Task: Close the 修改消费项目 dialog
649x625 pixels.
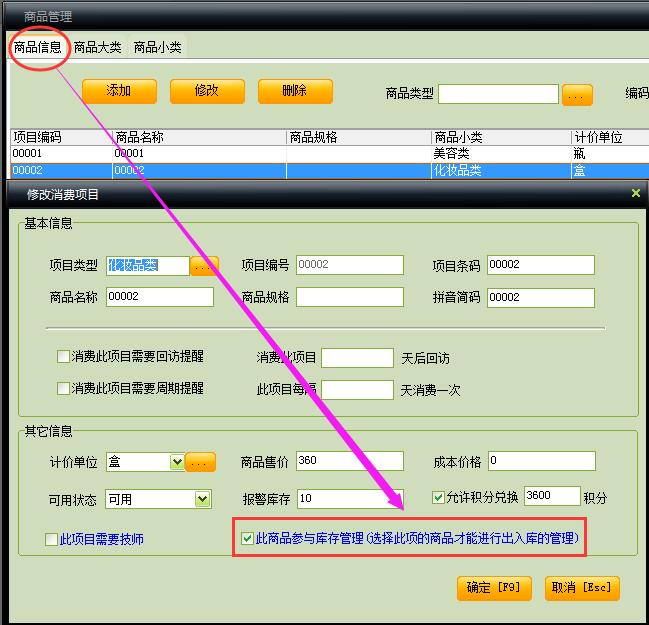Action: (636, 193)
